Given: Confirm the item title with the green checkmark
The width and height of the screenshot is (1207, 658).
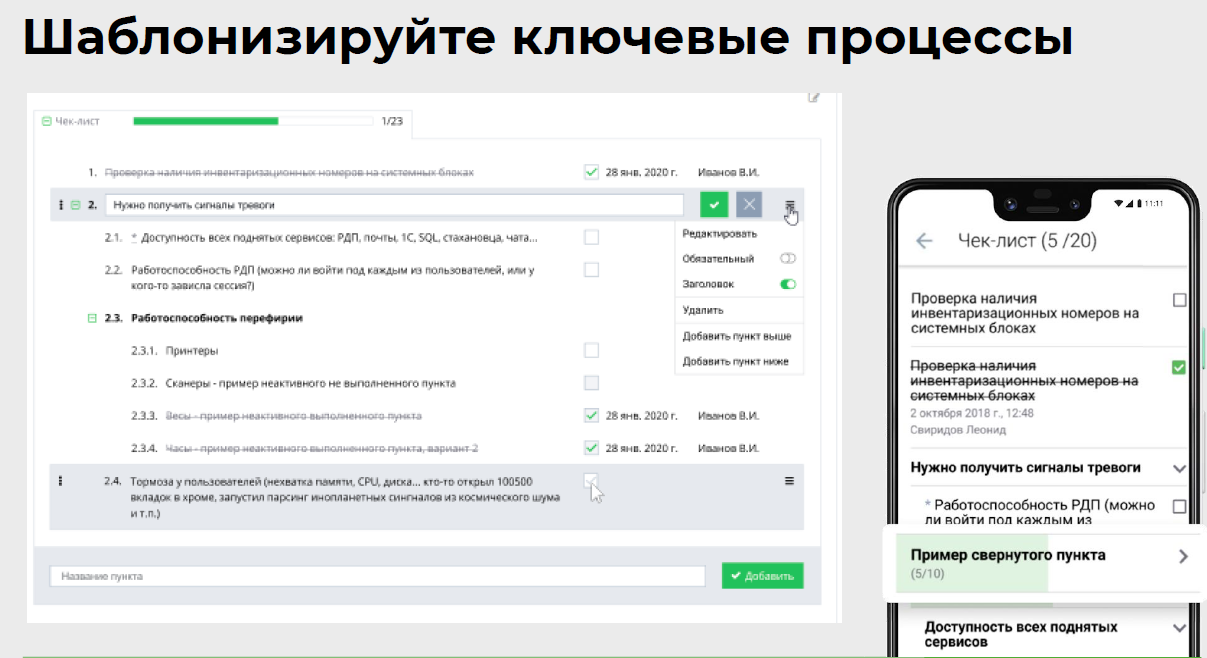Looking at the screenshot, I should [x=714, y=205].
